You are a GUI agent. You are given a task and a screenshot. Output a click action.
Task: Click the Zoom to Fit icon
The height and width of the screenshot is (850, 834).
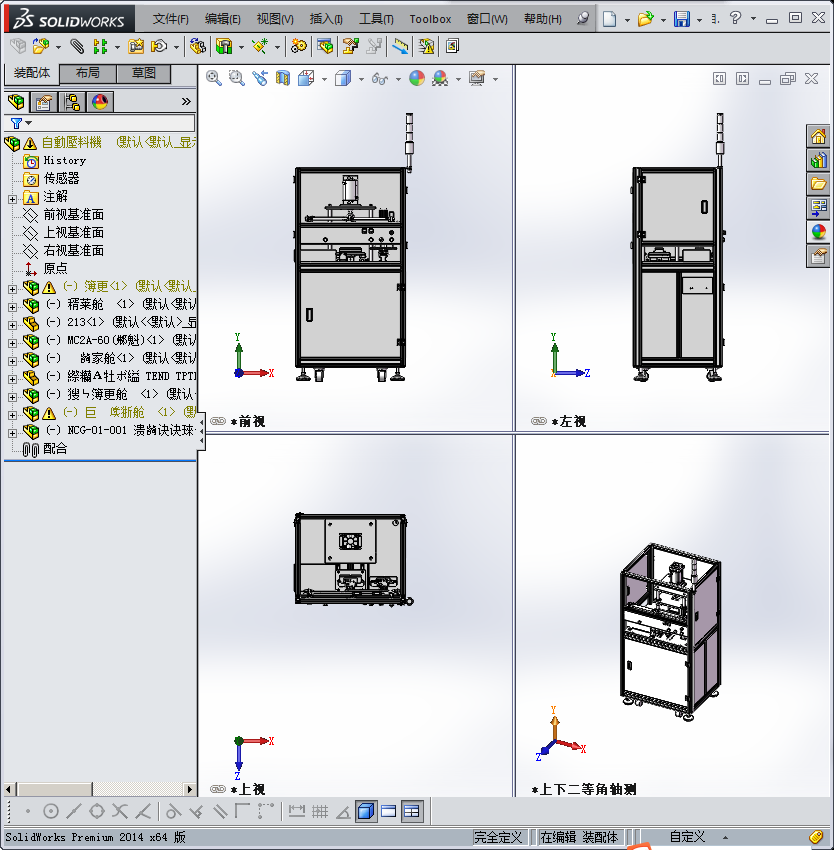[214, 78]
